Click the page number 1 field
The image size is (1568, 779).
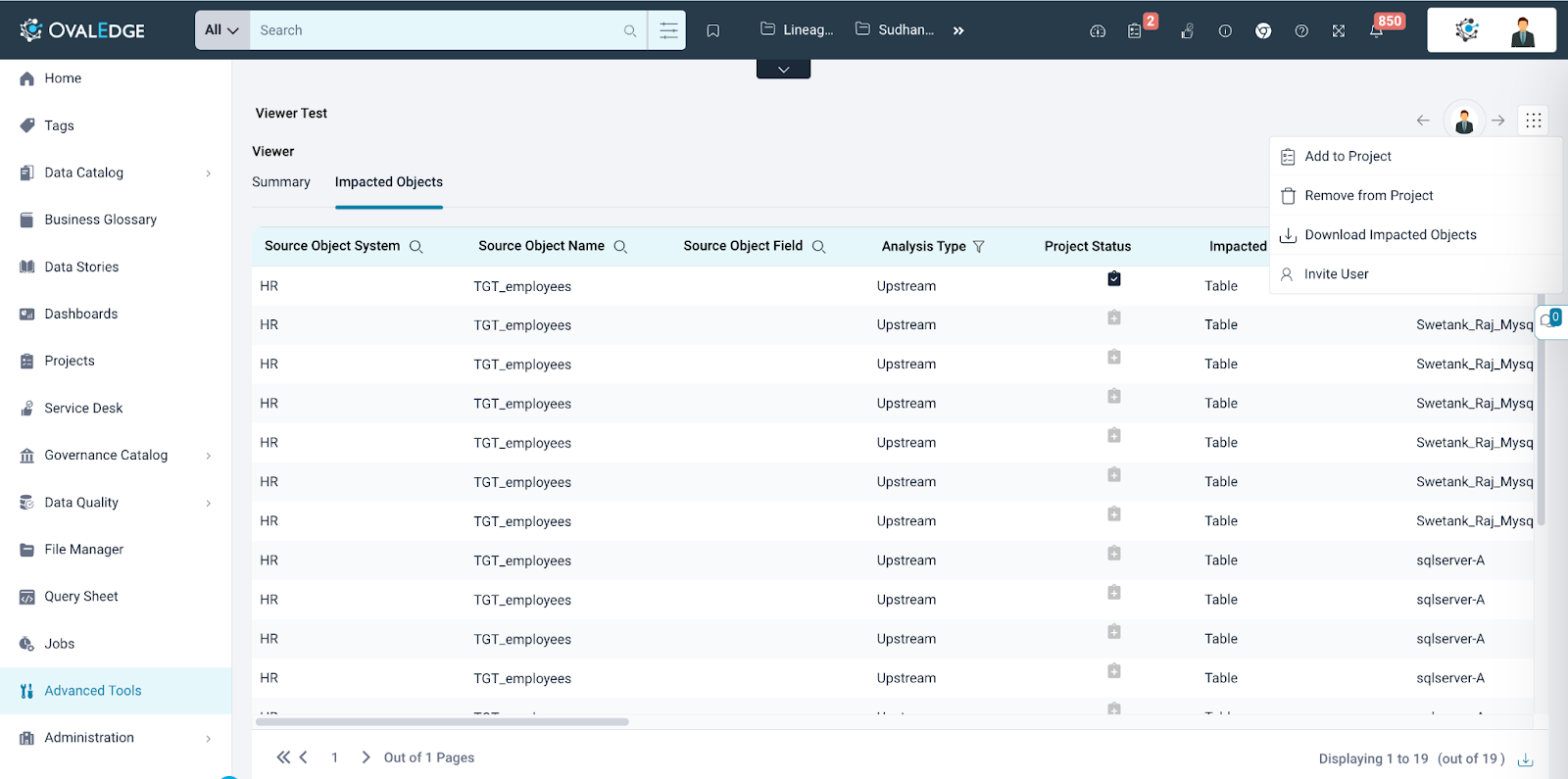pyautogui.click(x=334, y=757)
